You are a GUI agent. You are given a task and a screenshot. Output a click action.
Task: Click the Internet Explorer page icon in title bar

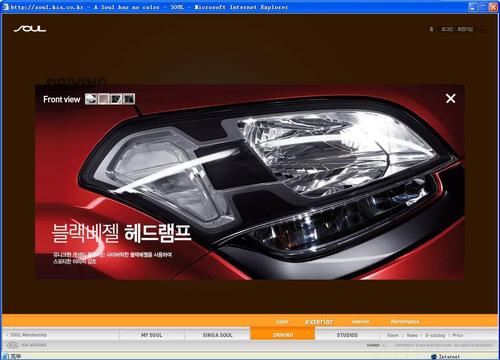pos(6,7)
